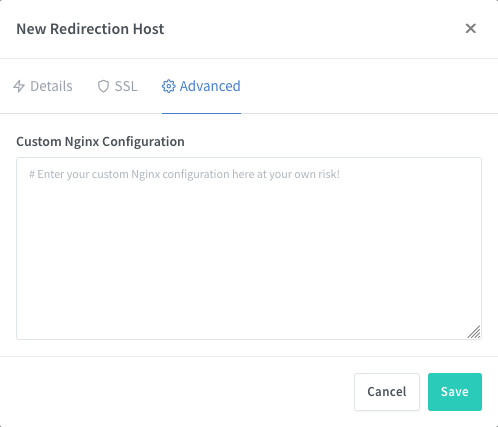Click the SSL text label
498x427 pixels.
point(126,86)
